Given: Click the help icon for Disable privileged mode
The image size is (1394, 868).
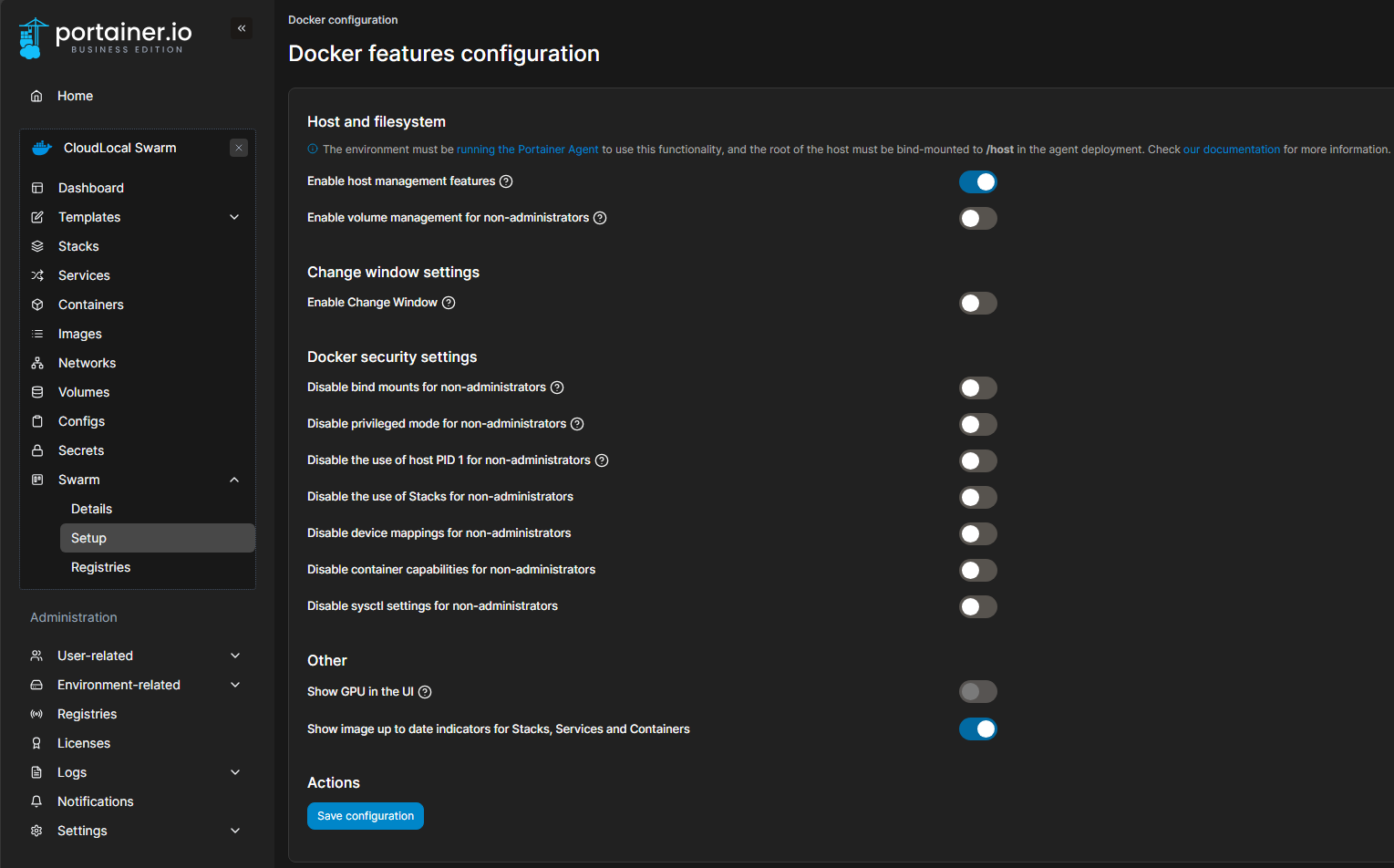Looking at the screenshot, I should pos(577,424).
